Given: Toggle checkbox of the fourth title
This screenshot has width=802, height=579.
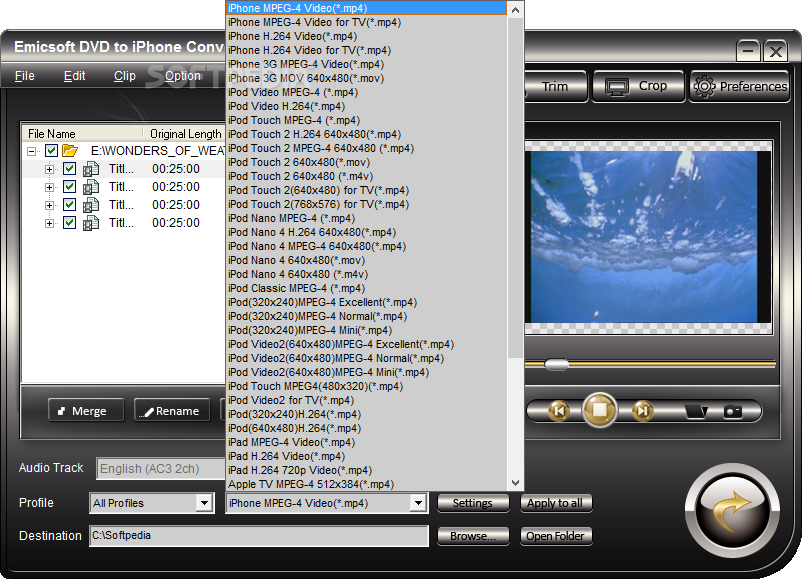Looking at the screenshot, I should click(x=69, y=223).
